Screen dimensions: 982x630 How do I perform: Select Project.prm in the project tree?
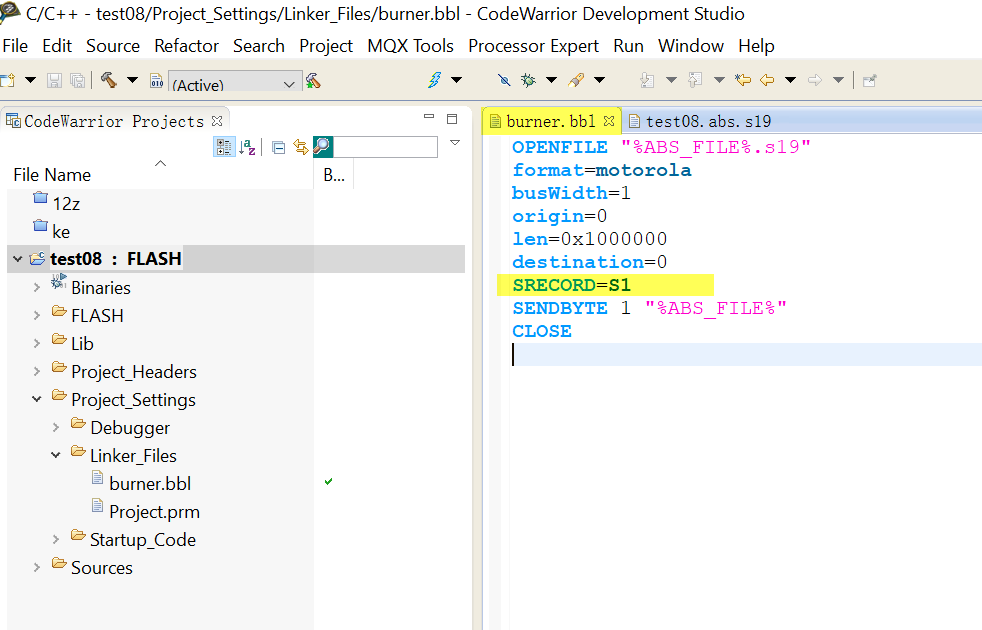coord(154,512)
